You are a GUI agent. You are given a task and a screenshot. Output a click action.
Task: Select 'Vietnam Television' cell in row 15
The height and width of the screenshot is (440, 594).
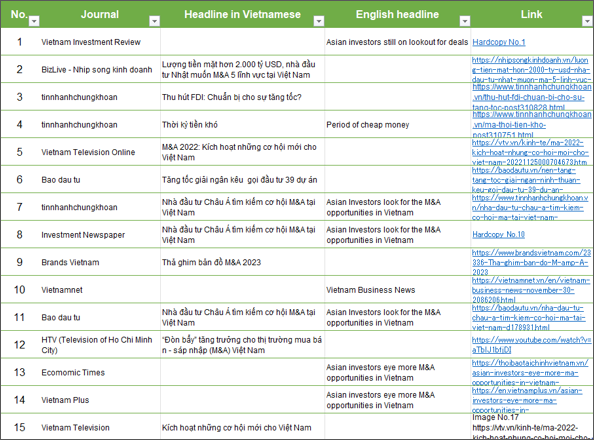[100, 427]
